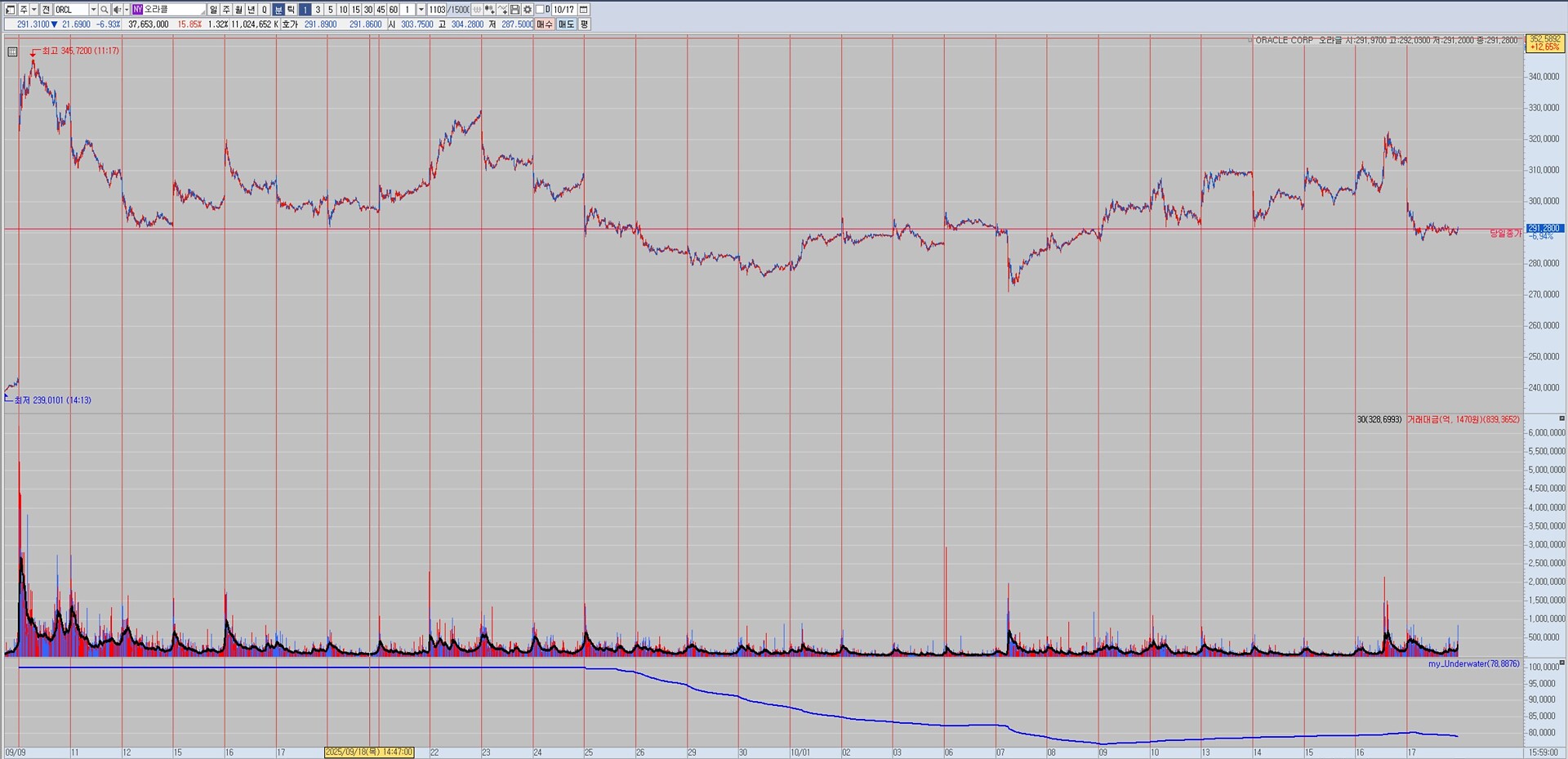Open ORCL ticker code dropdown arrow
Image resolution: width=1568 pixels, height=759 pixels.
pos(93,10)
